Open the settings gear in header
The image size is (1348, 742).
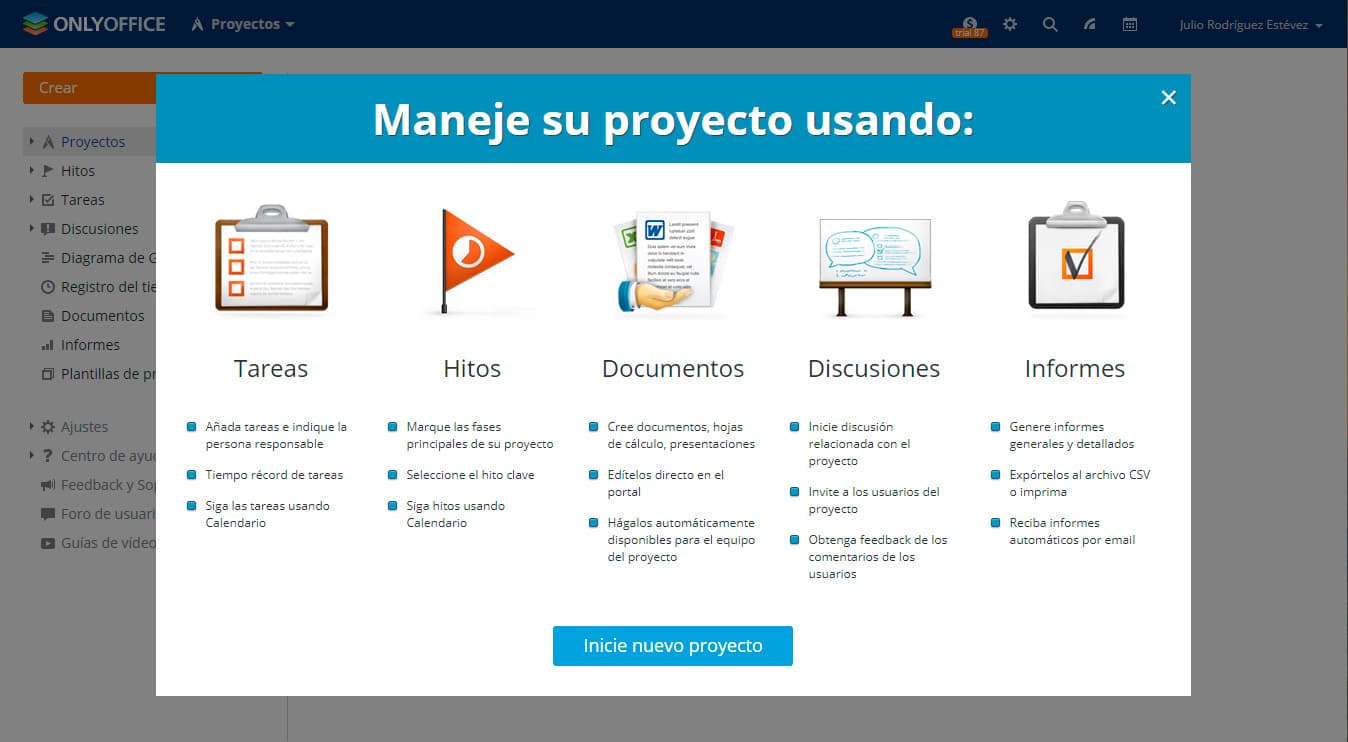click(1010, 24)
